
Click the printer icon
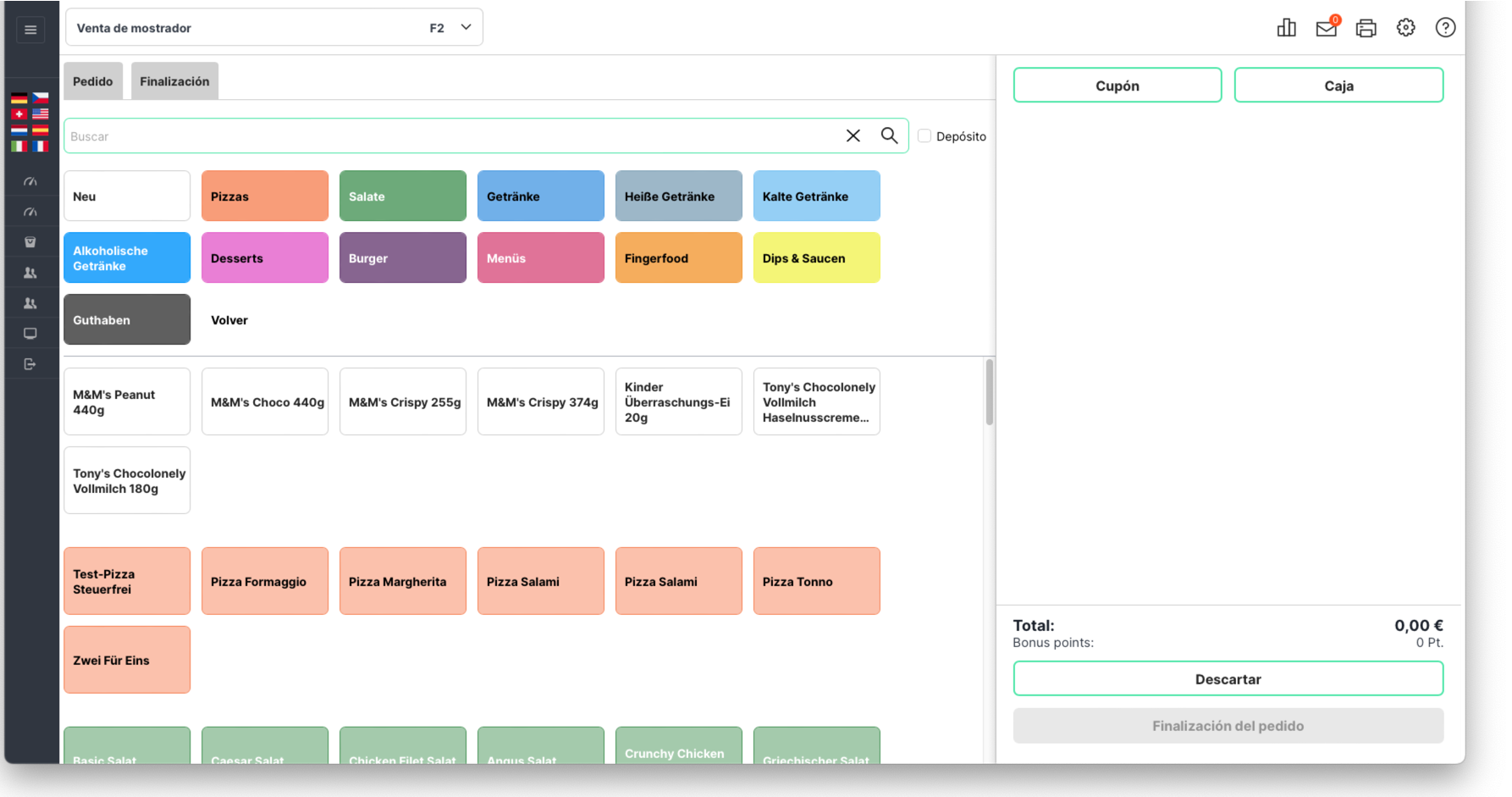[x=1366, y=28]
